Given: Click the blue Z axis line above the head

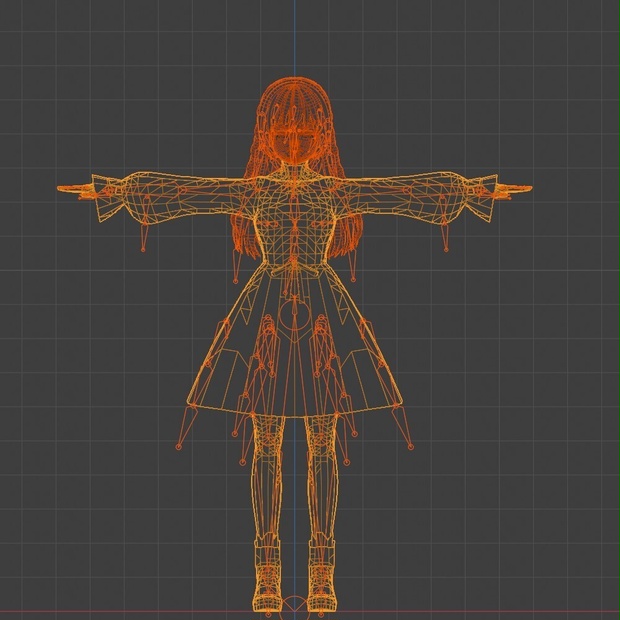Looking at the screenshot, I should [294, 38].
